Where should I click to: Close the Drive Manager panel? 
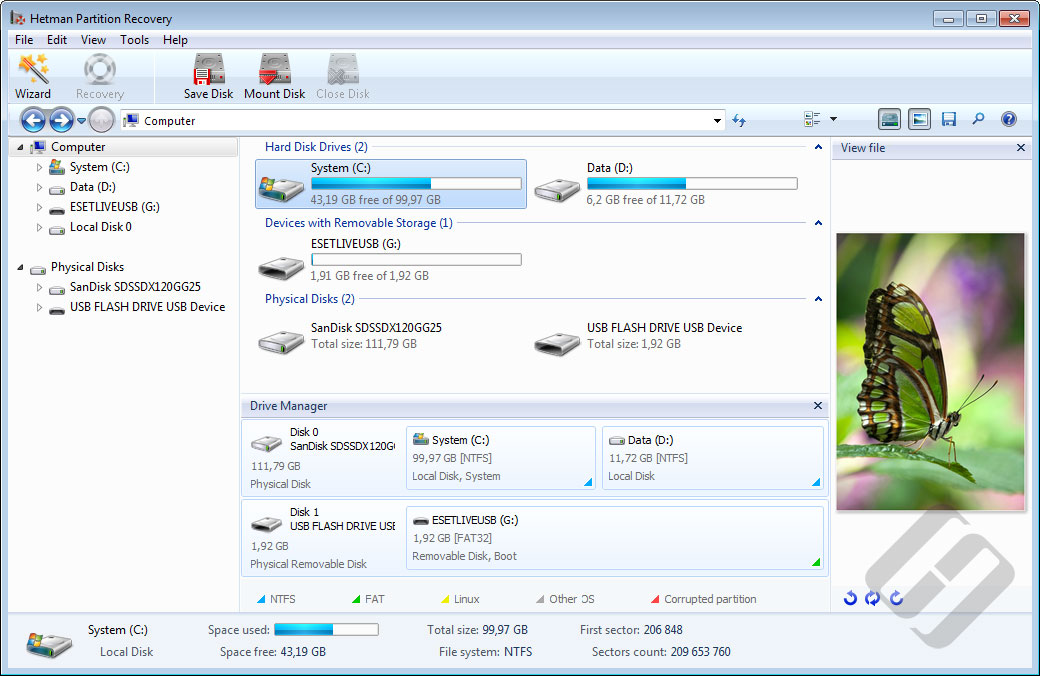[x=818, y=406]
